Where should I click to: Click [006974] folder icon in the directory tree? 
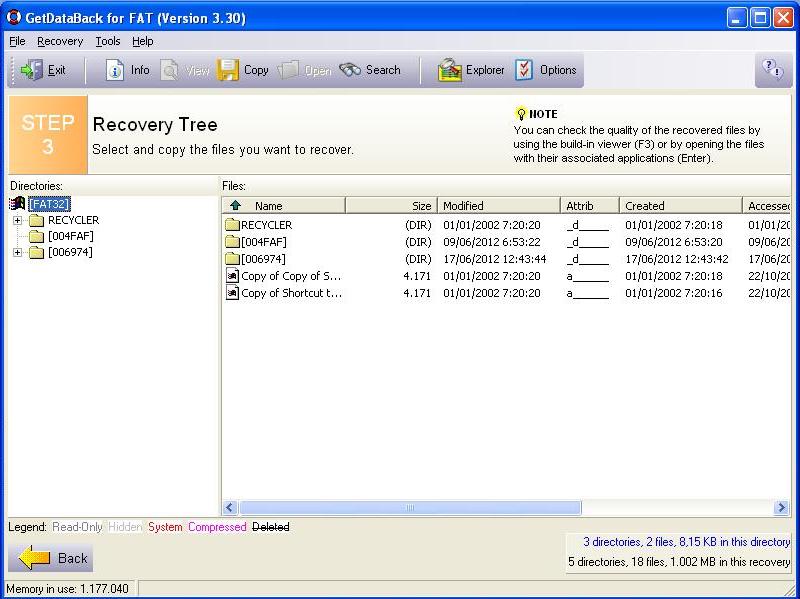36,253
